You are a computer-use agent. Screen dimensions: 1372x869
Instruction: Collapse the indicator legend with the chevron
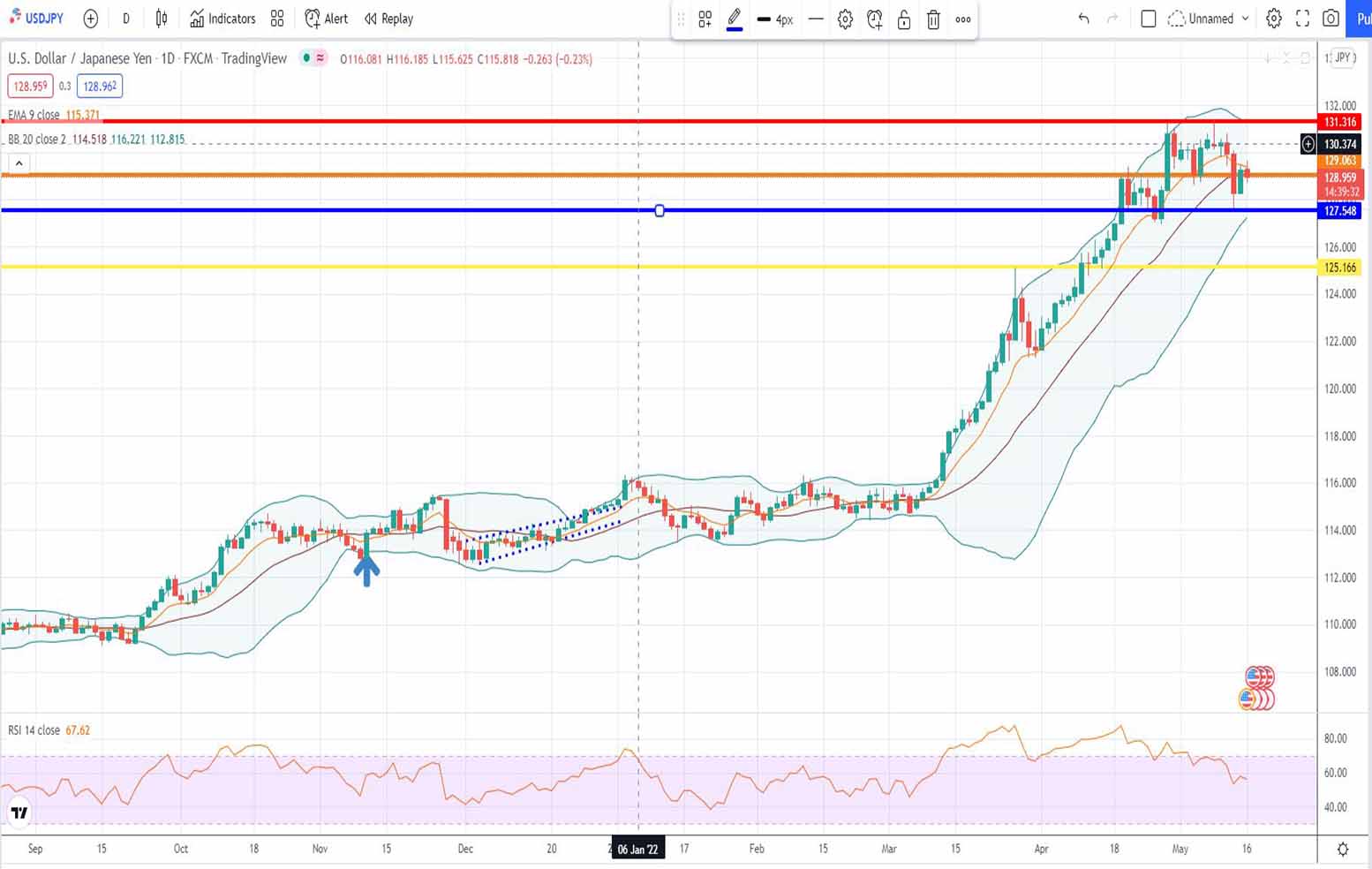[x=19, y=163]
